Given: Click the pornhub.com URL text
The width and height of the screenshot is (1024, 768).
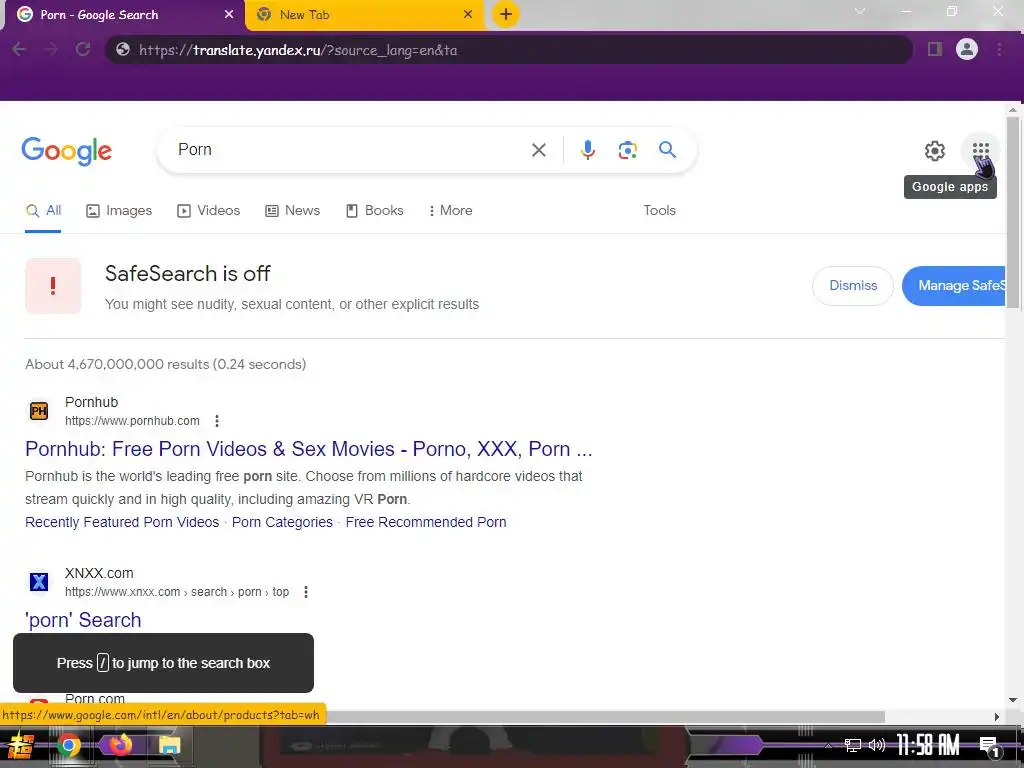Looking at the screenshot, I should point(132,421).
